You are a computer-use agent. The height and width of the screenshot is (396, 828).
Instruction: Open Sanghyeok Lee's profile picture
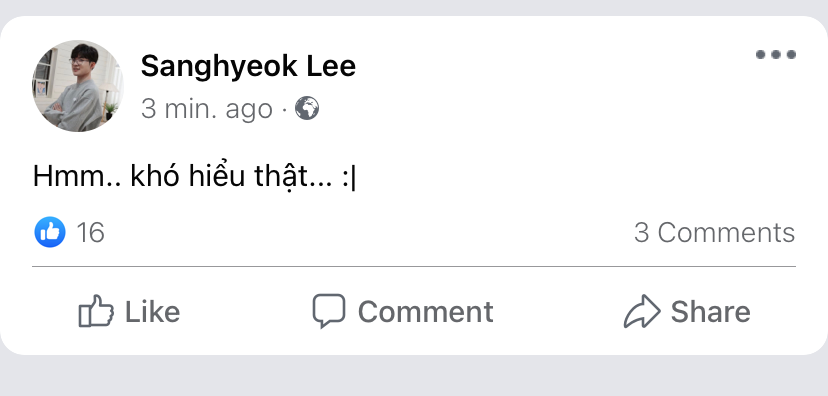(x=78, y=86)
